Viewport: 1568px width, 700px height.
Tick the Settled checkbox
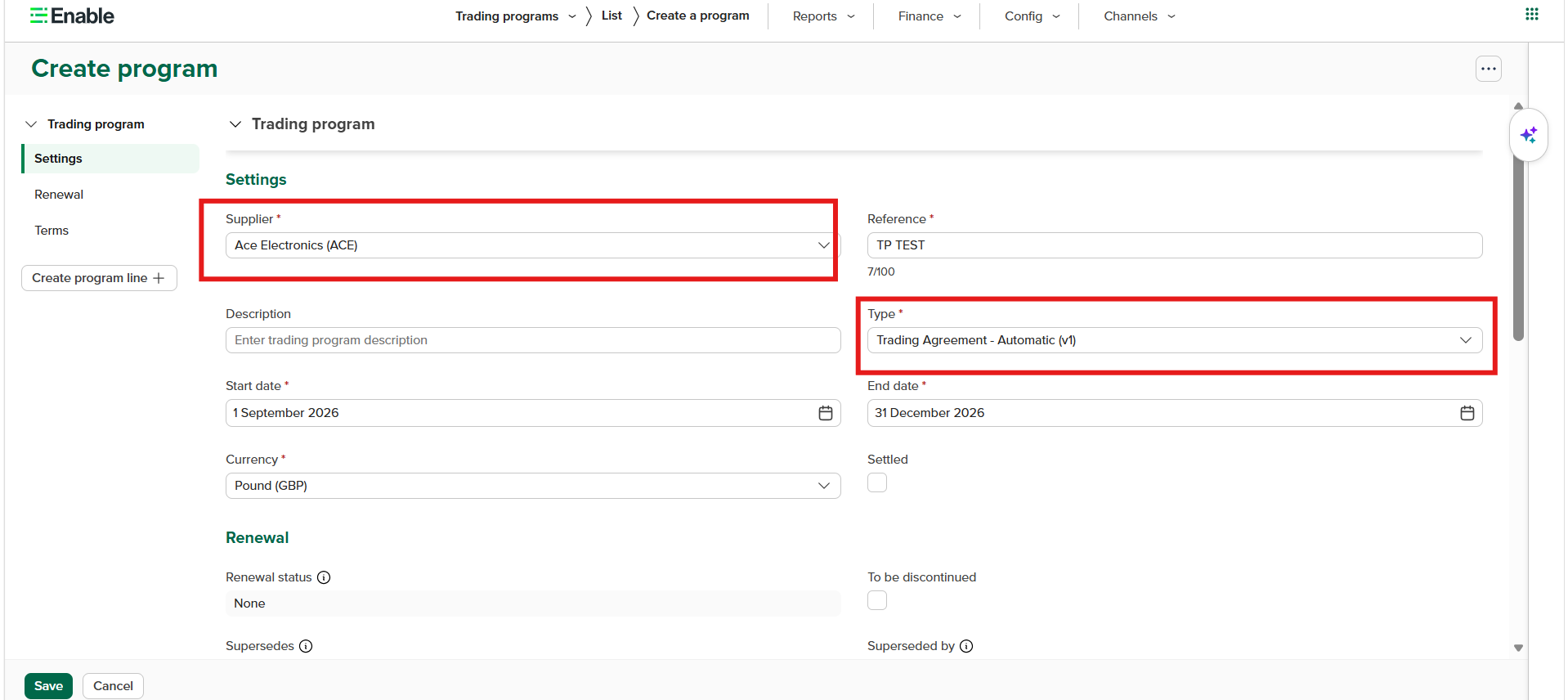coord(877,482)
